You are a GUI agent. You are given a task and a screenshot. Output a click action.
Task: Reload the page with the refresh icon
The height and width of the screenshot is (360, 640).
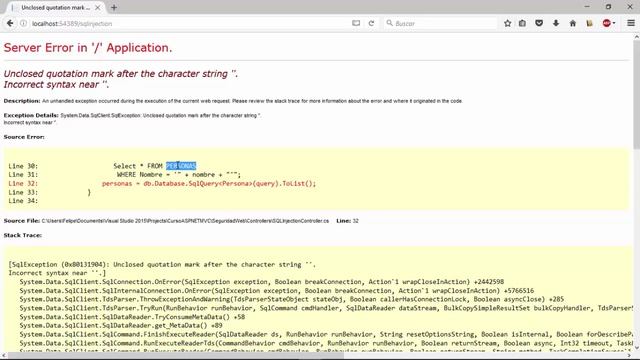pos(371,23)
